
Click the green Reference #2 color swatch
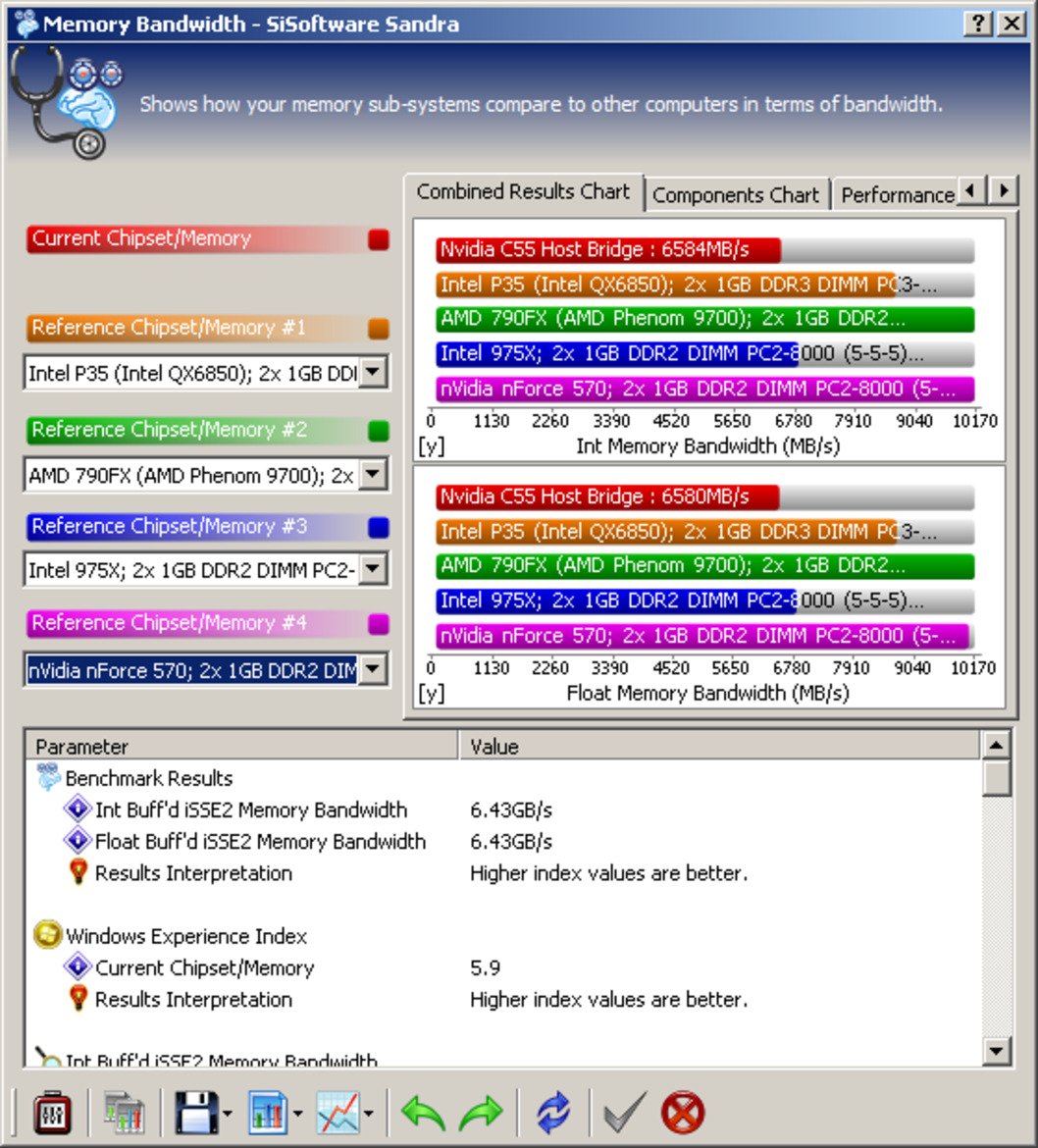379,431
